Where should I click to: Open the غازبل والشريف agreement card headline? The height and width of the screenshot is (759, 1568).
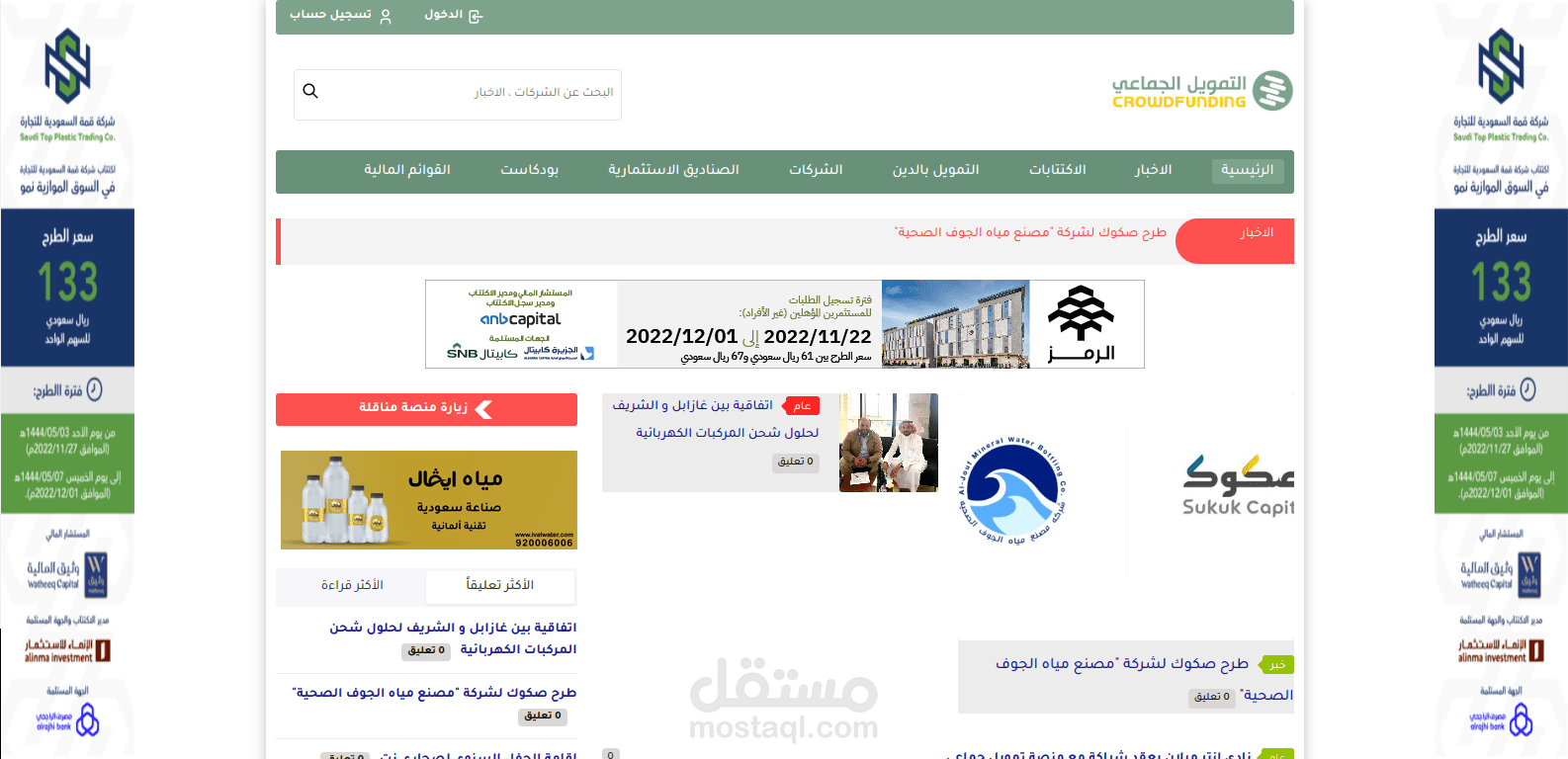716,419
